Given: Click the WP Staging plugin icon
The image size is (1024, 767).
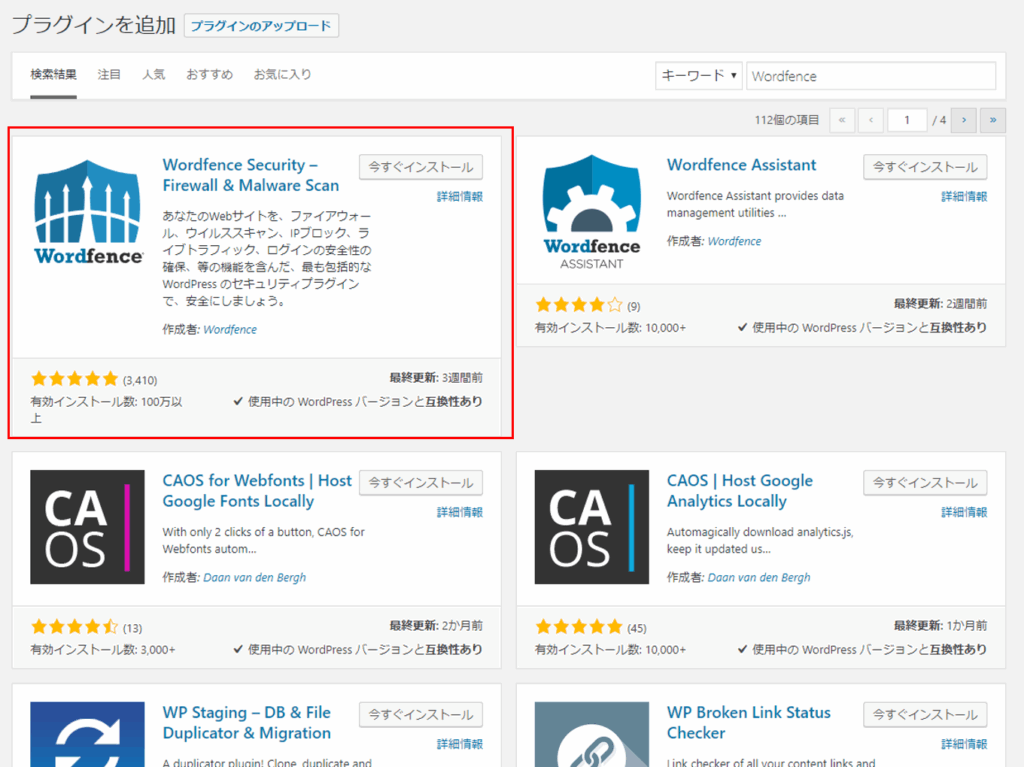Looking at the screenshot, I should 88,734.
